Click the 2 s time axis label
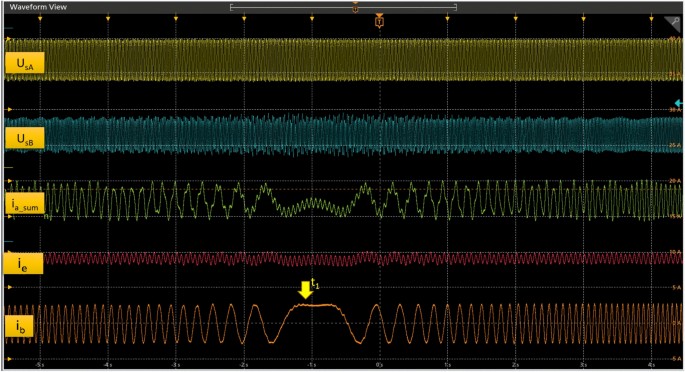The image size is (685, 372). (515, 365)
